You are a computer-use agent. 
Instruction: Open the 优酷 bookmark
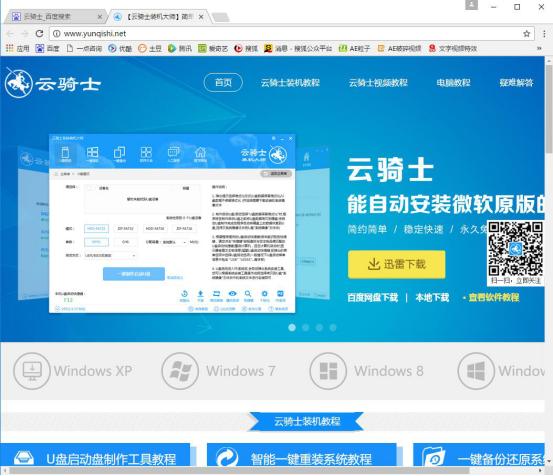[x=120, y=48]
